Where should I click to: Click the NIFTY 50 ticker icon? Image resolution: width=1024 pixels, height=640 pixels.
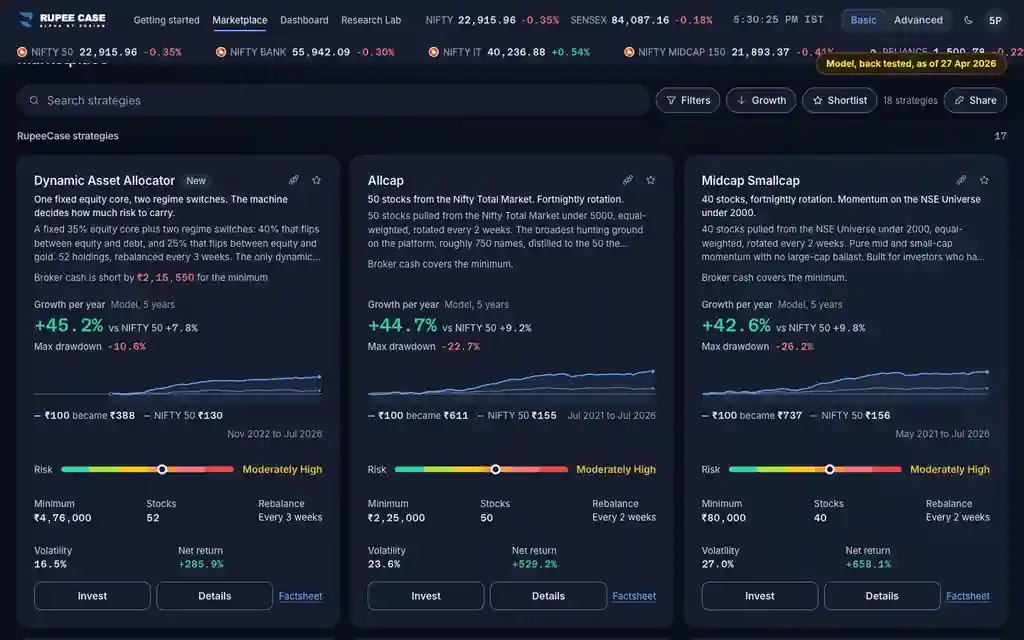pos(22,52)
